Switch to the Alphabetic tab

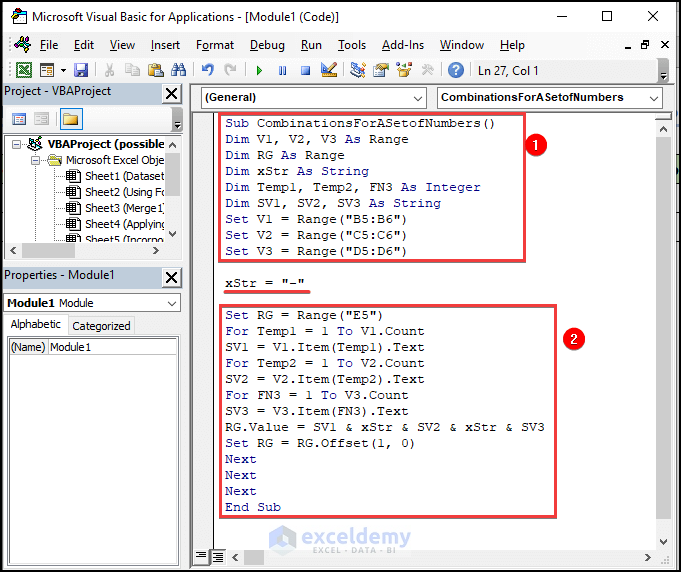(36, 325)
